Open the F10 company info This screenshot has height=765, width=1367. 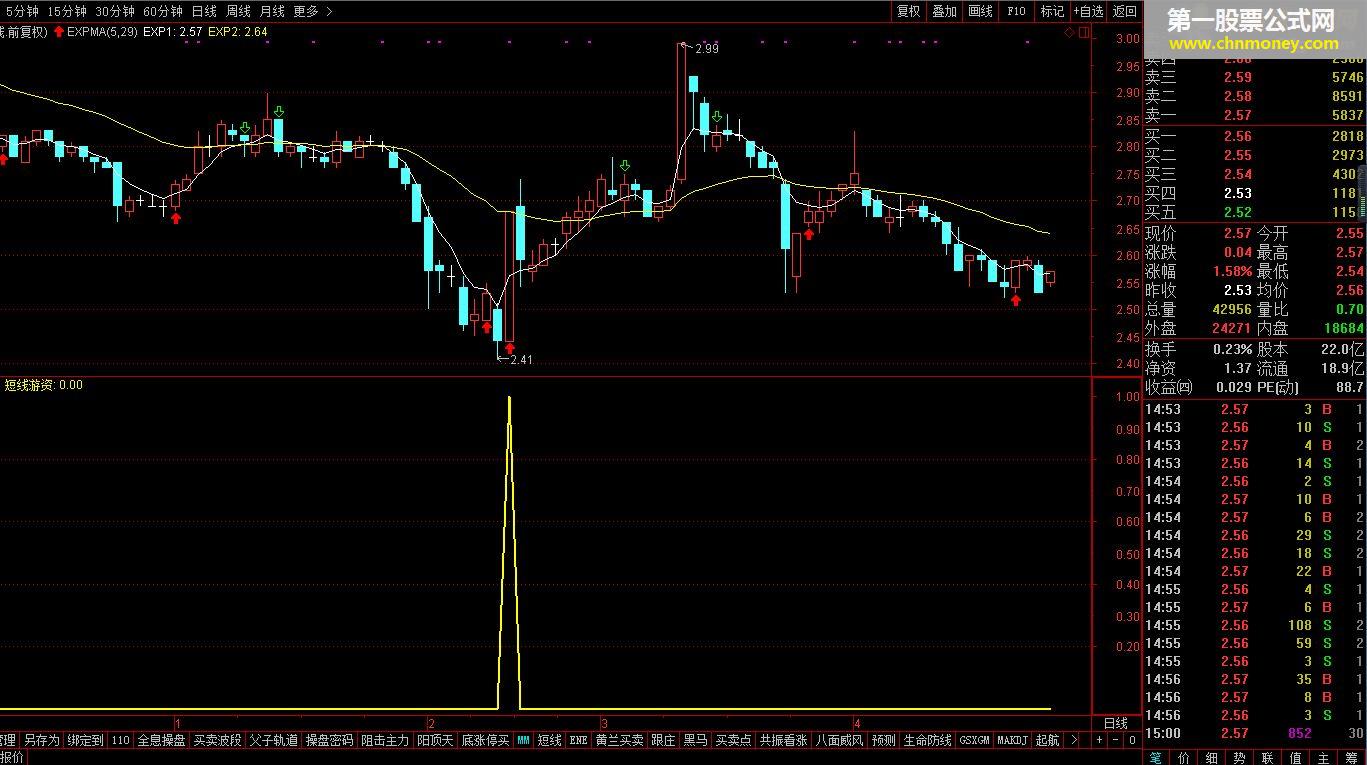1016,11
